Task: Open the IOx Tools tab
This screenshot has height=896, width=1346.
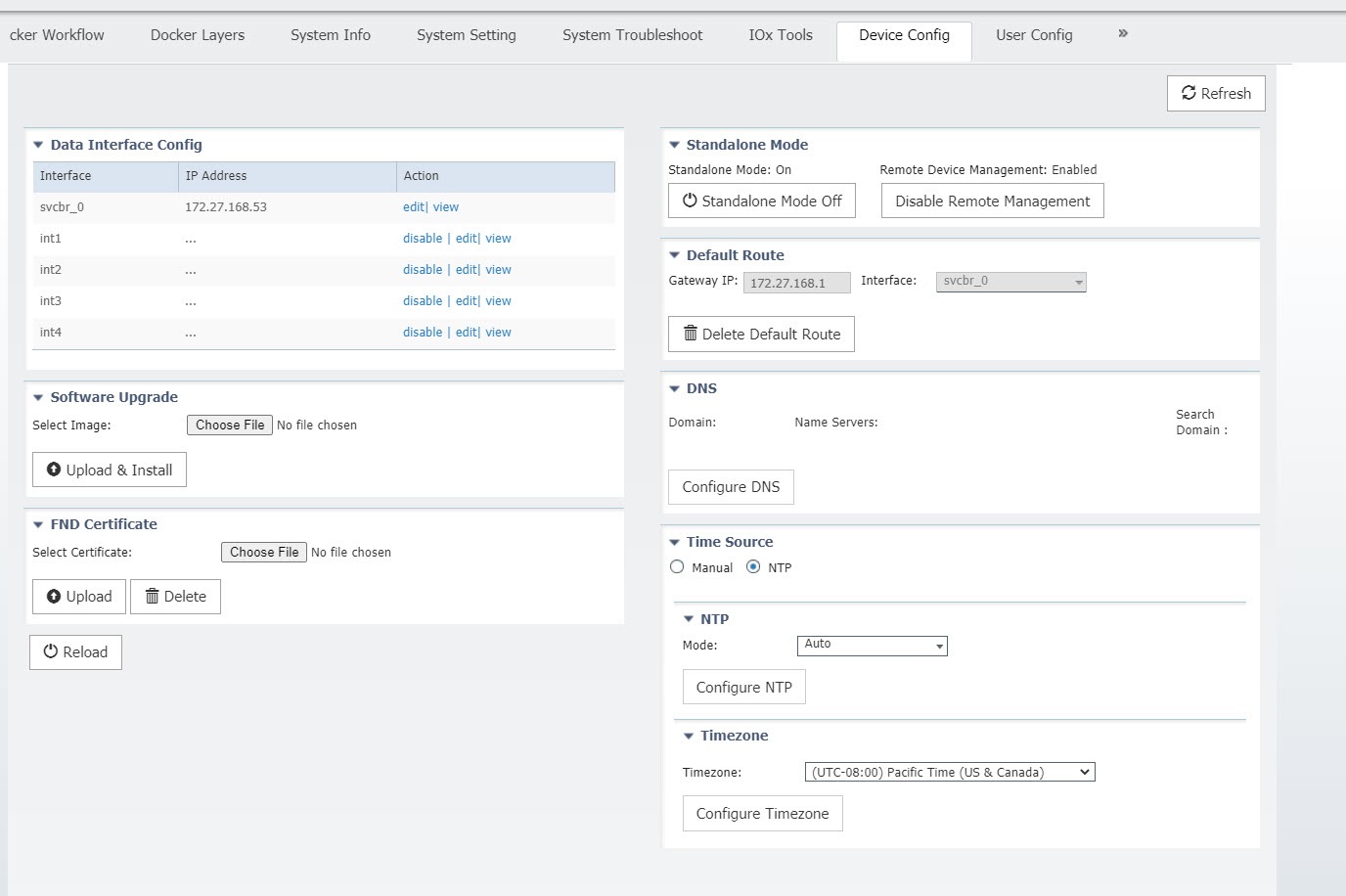Action: [780, 35]
